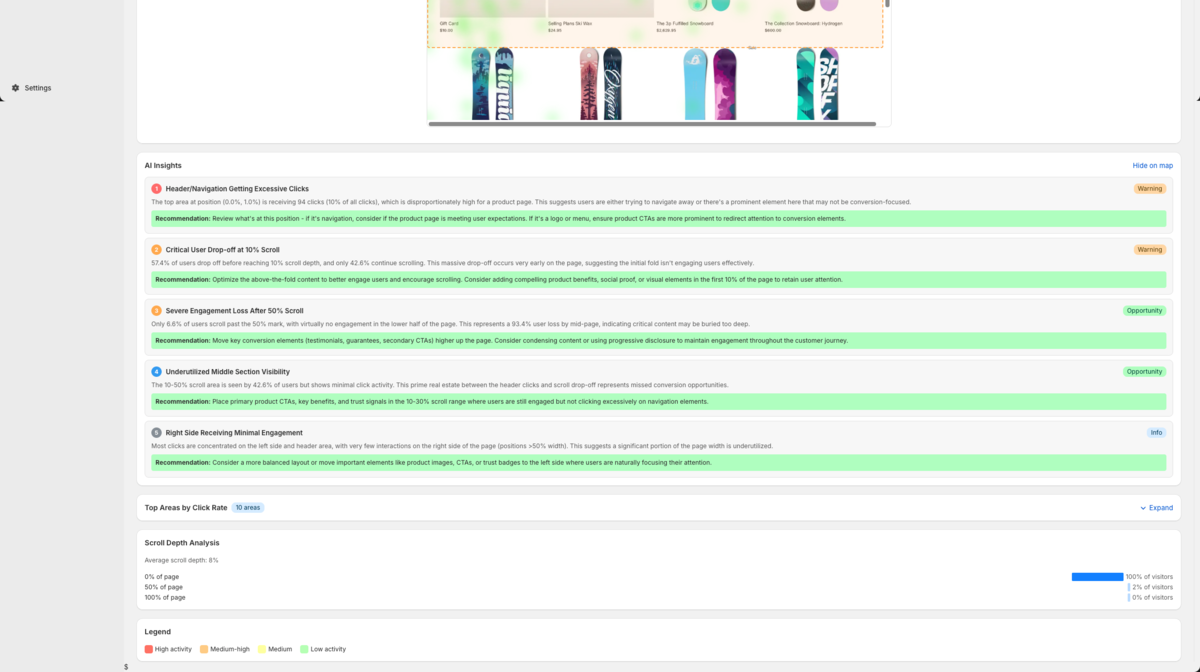This screenshot has width=1200, height=672.
Task: Click the Warning badge on Critical User Drop-off
Action: pos(1150,249)
